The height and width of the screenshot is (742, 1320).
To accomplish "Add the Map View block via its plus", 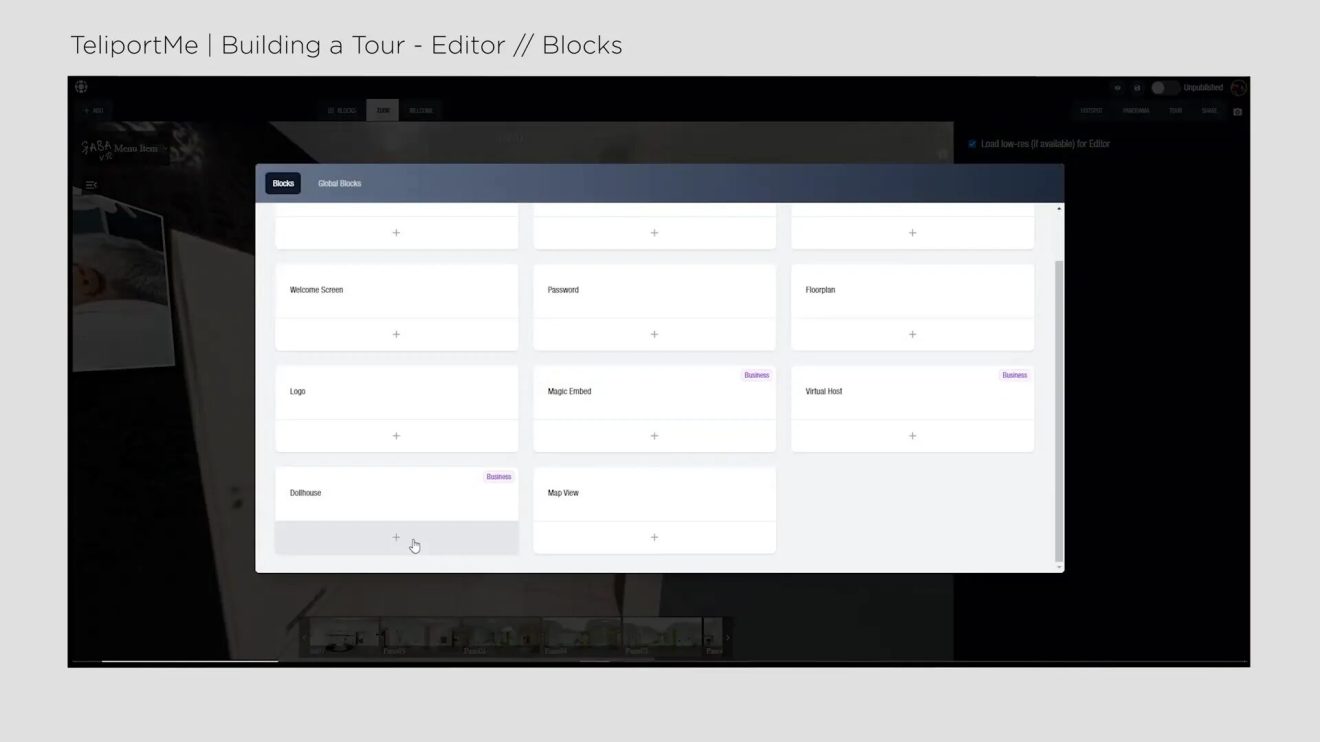I will point(654,537).
